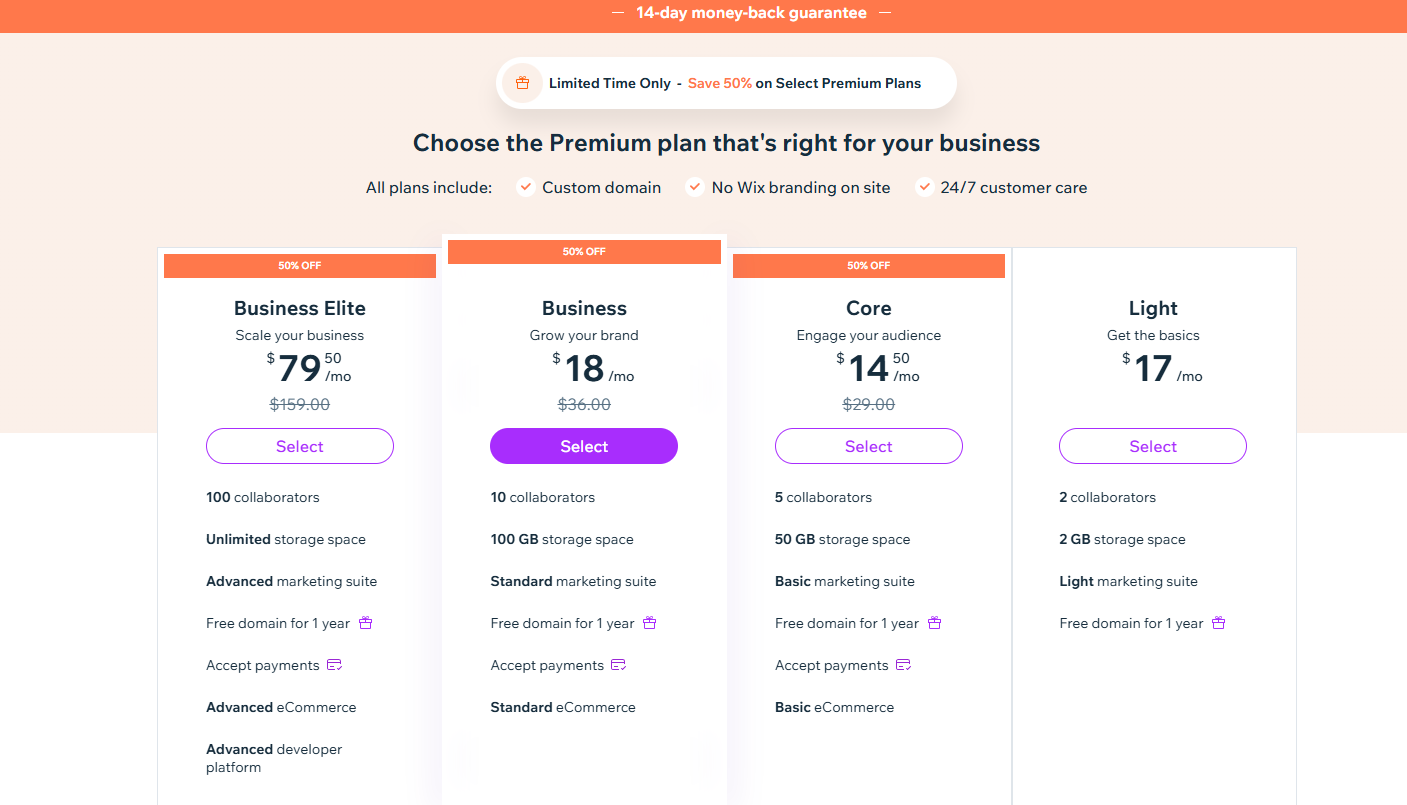Select the Business Elite plan
Screen dimensions: 1407x805
coord(300,446)
